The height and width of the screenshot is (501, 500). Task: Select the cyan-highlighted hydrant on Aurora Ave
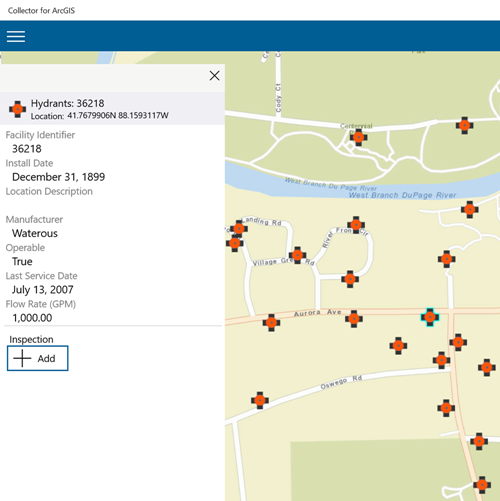click(430, 317)
